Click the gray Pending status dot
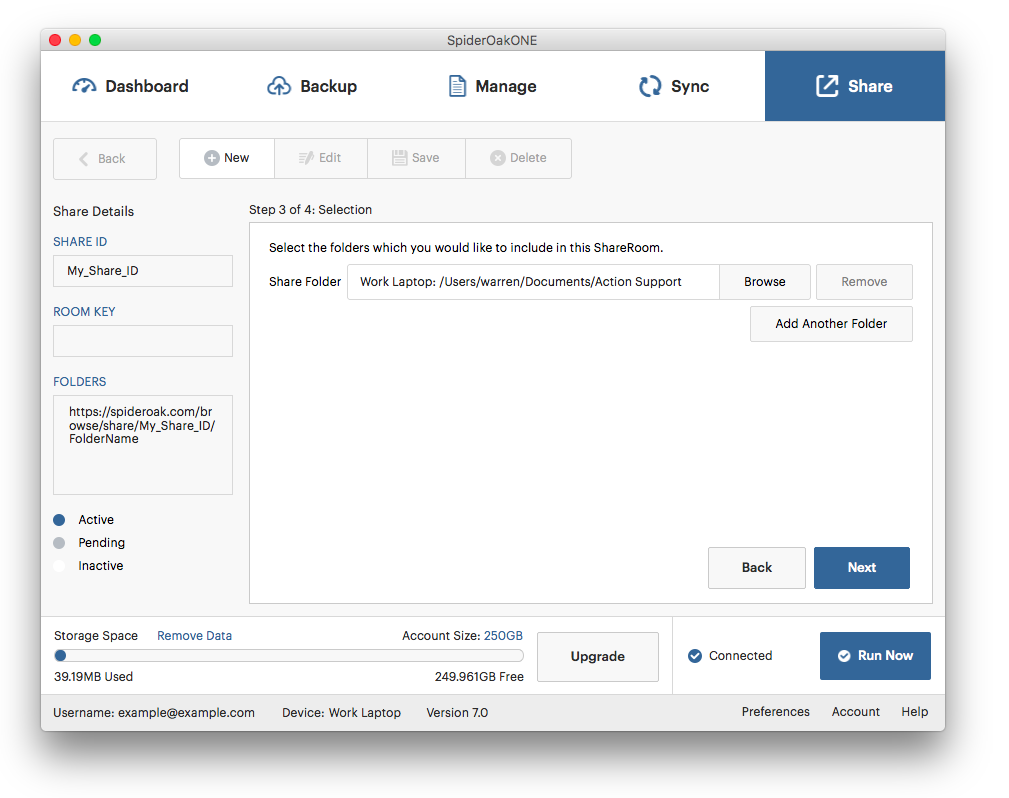Viewport: 1009px width, 798px height. click(x=59, y=543)
